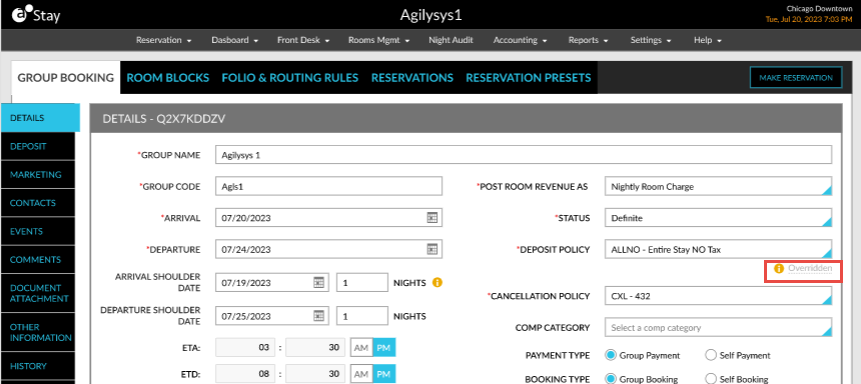Select Self Payment radio button
861x384 pixels.
point(711,355)
